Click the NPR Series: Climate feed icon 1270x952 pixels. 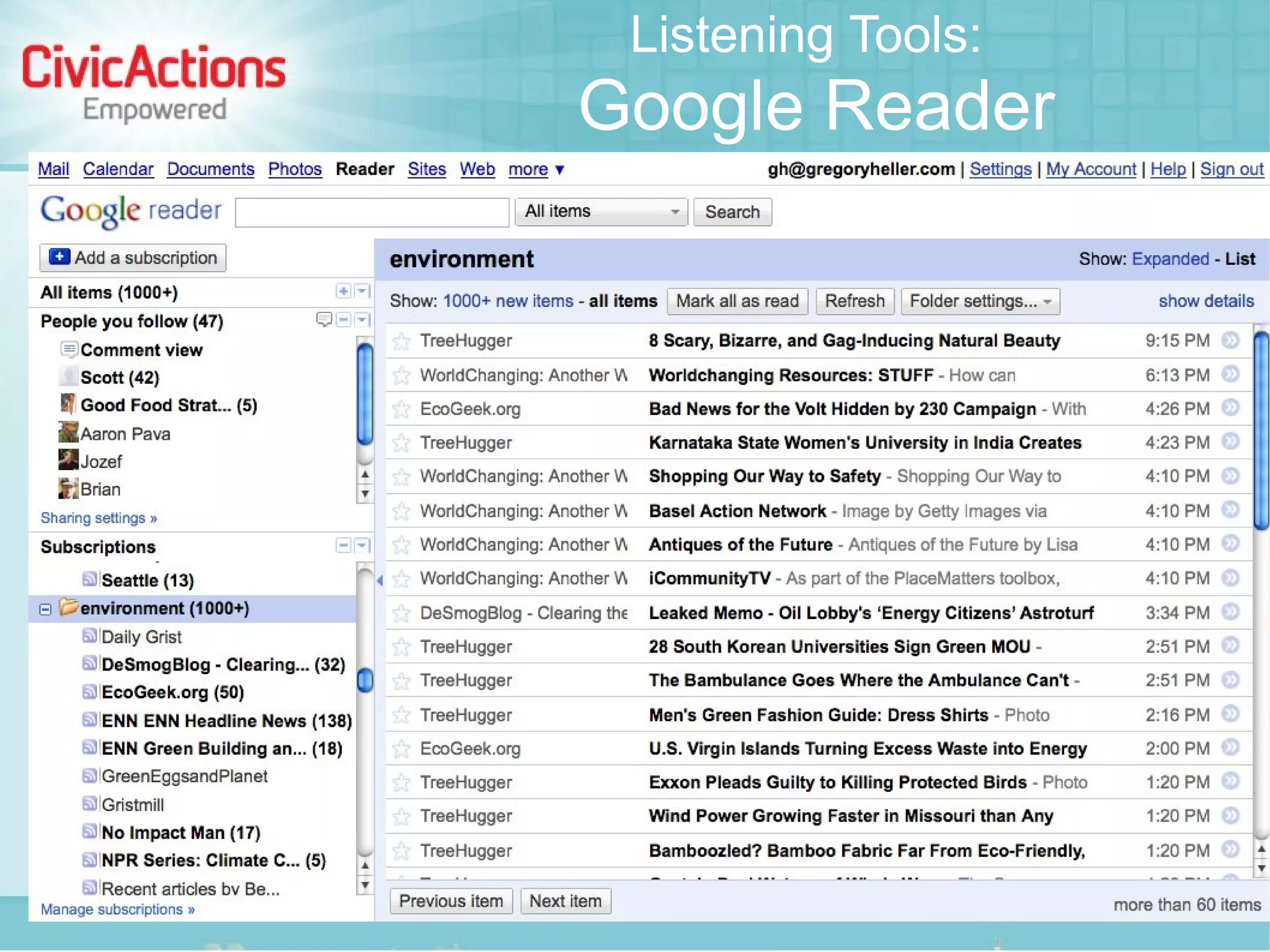click(90, 860)
